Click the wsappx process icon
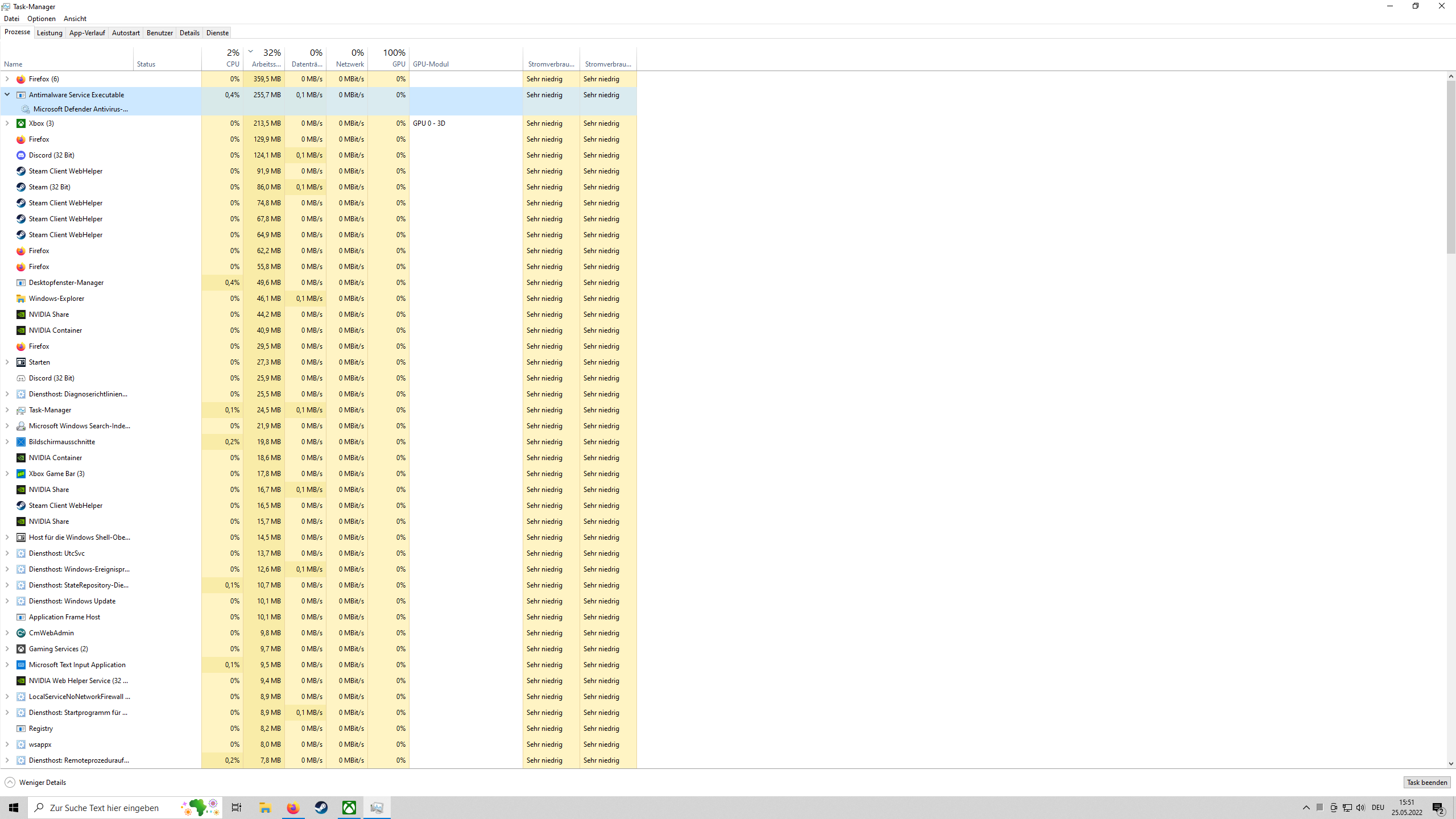 [x=21, y=744]
